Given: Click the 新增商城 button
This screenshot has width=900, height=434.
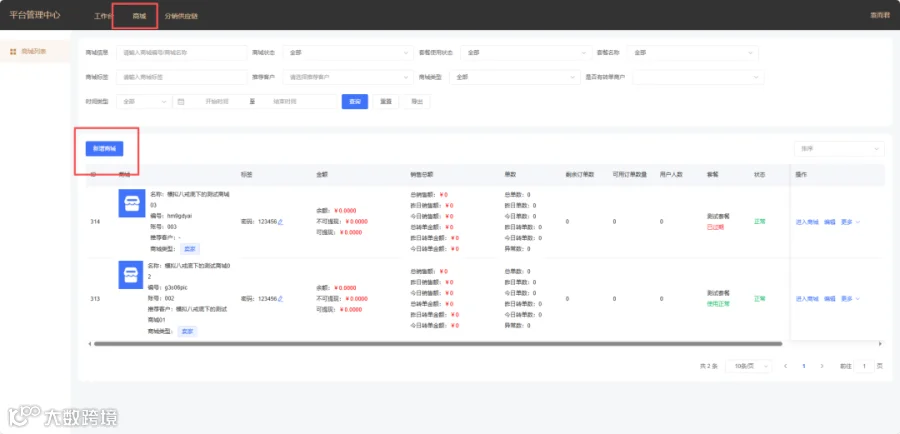Looking at the screenshot, I should pyautogui.click(x=104, y=149).
